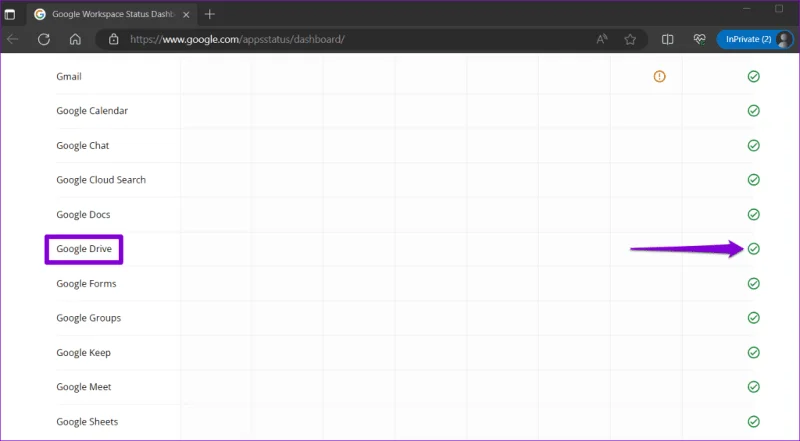This screenshot has height=441, width=800.
Task: View site information via the lock icon
Action: (113, 39)
